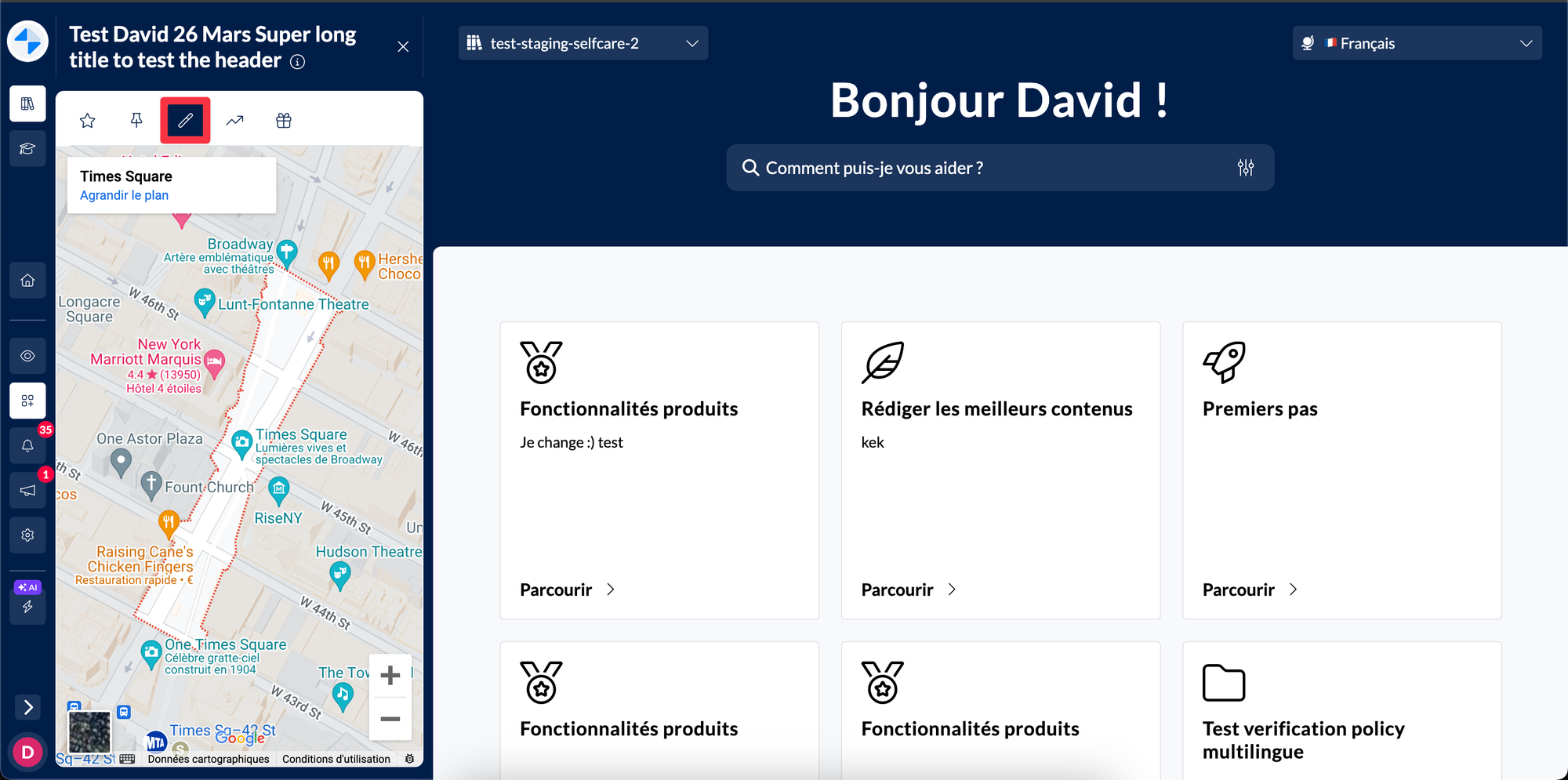Click Parcourir under Premiers pas
1568x780 pixels.
[1250, 590]
